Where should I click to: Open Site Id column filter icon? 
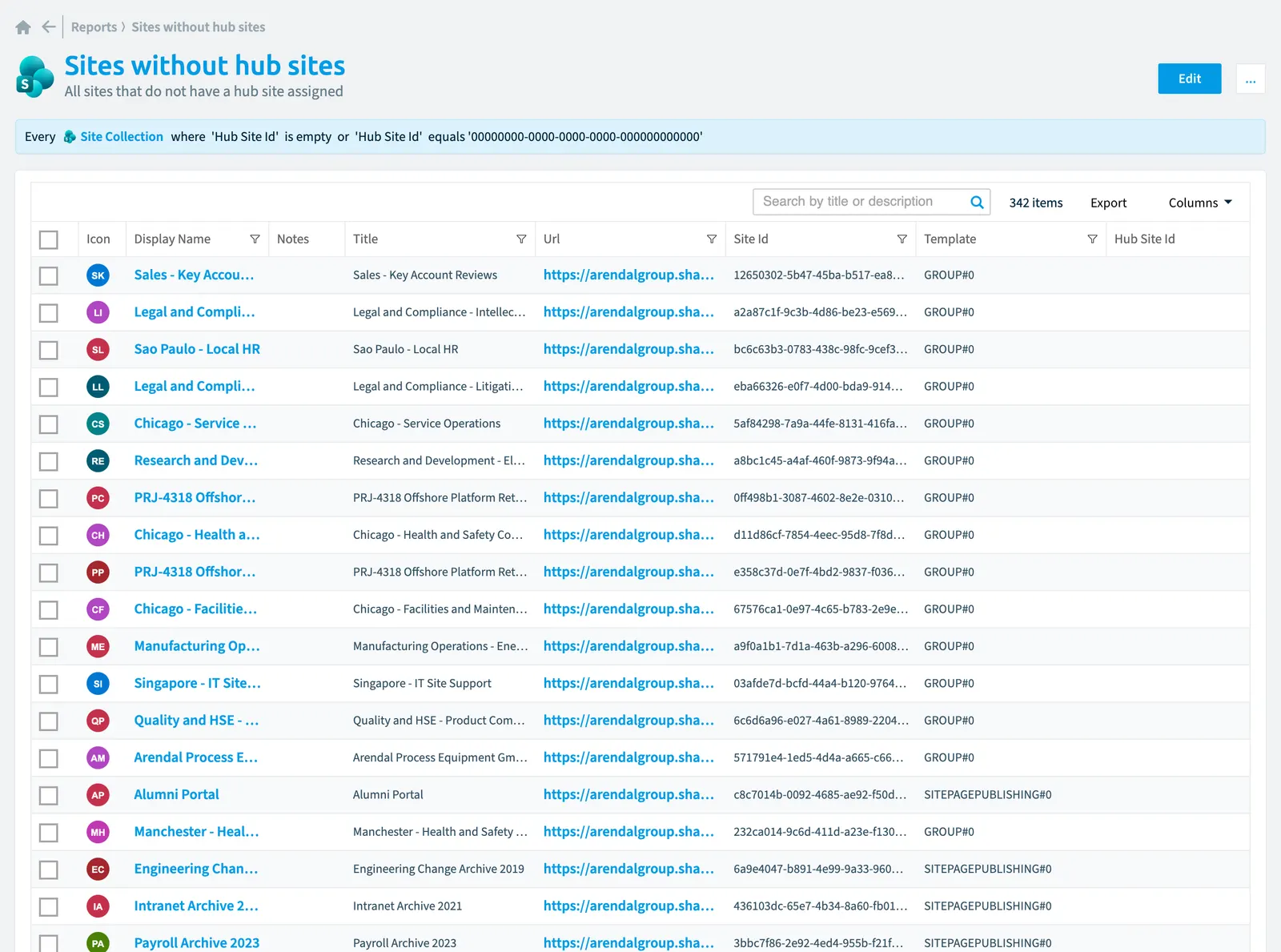902,239
